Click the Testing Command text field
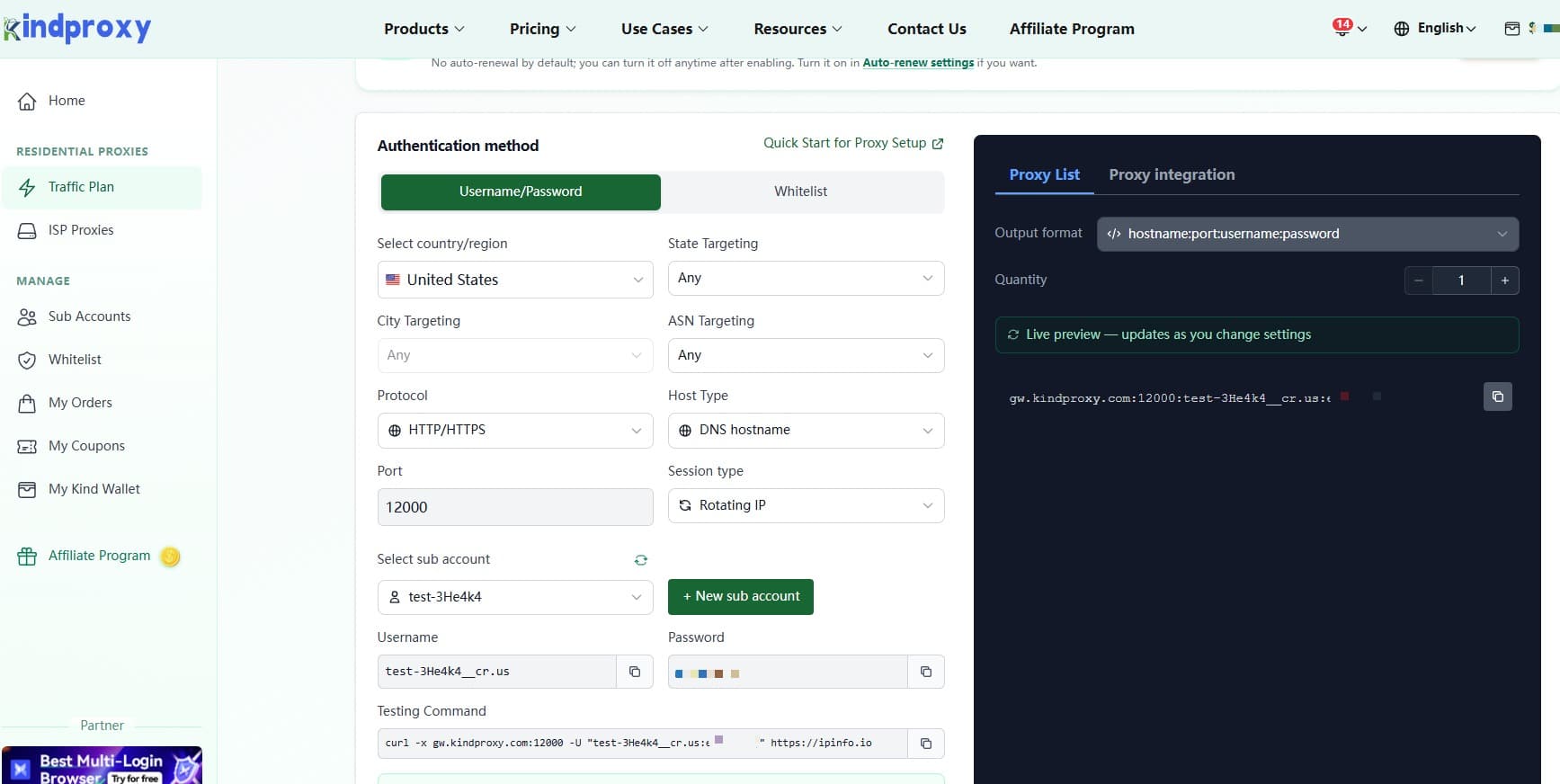1560x784 pixels. pyautogui.click(x=643, y=744)
